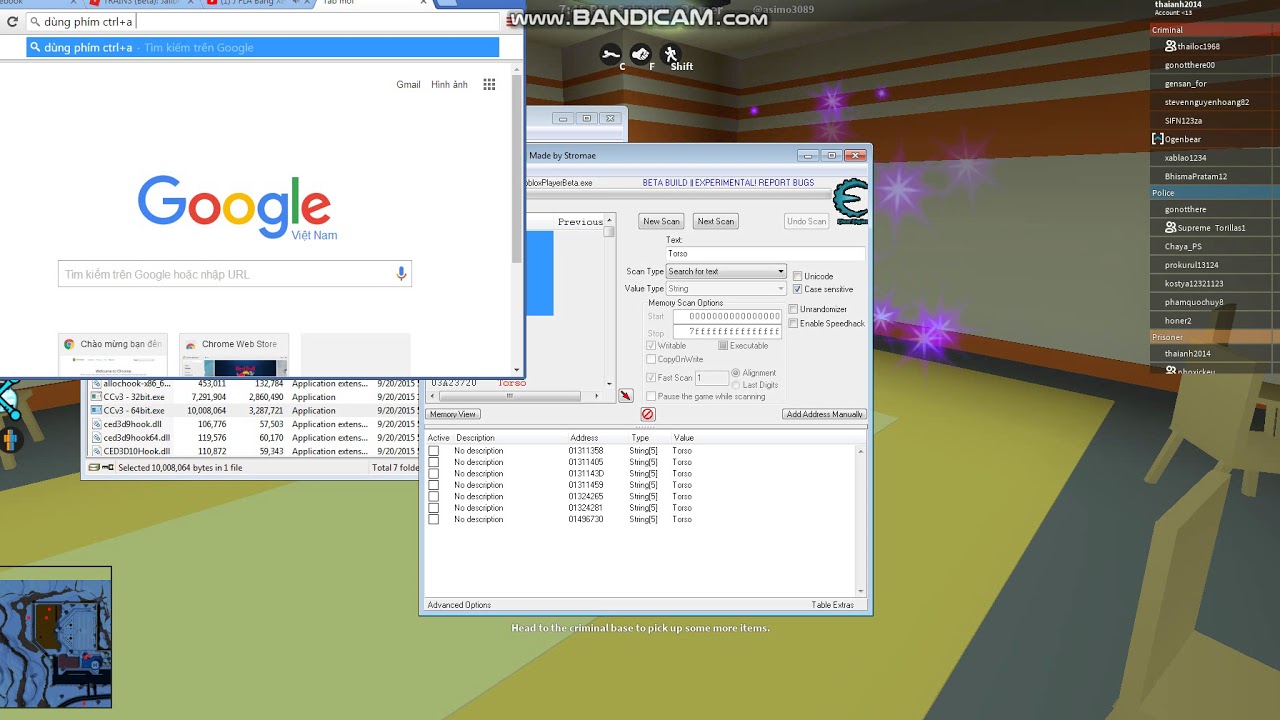Click the Value column header
The width and height of the screenshot is (1280, 720).
[x=684, y=438]
